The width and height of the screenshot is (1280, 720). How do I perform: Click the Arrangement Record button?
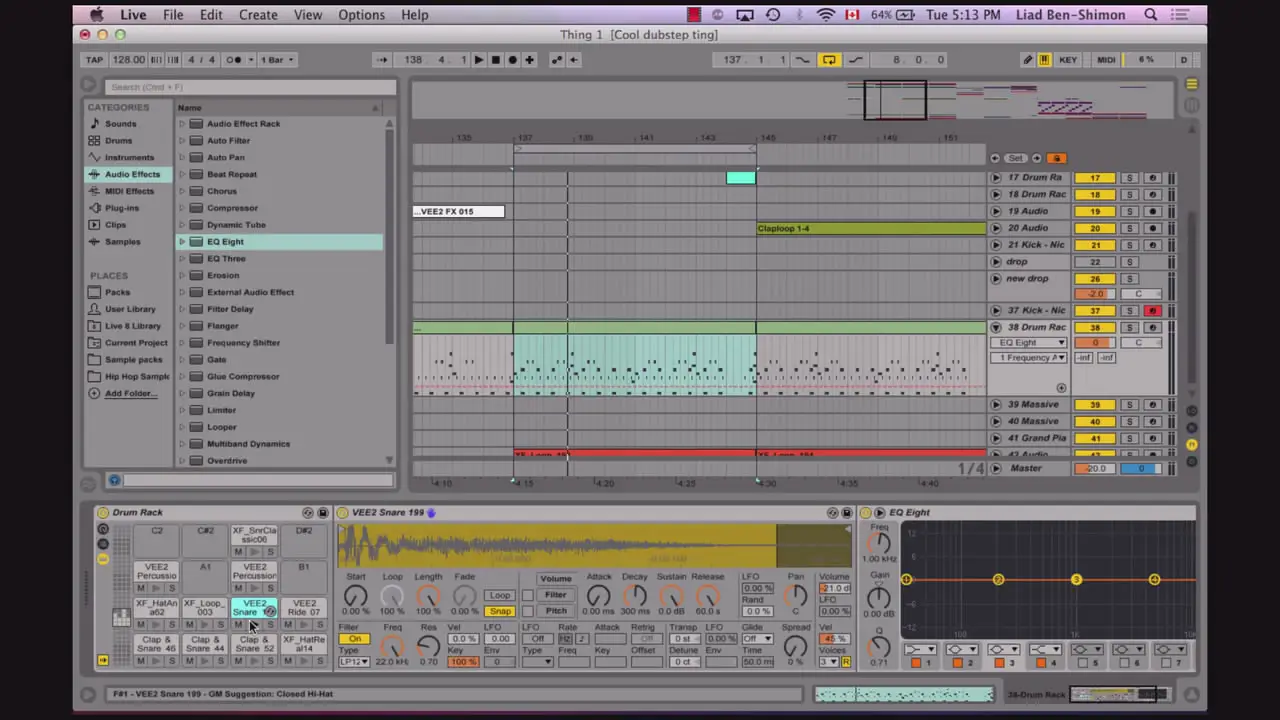pos(513,60)
